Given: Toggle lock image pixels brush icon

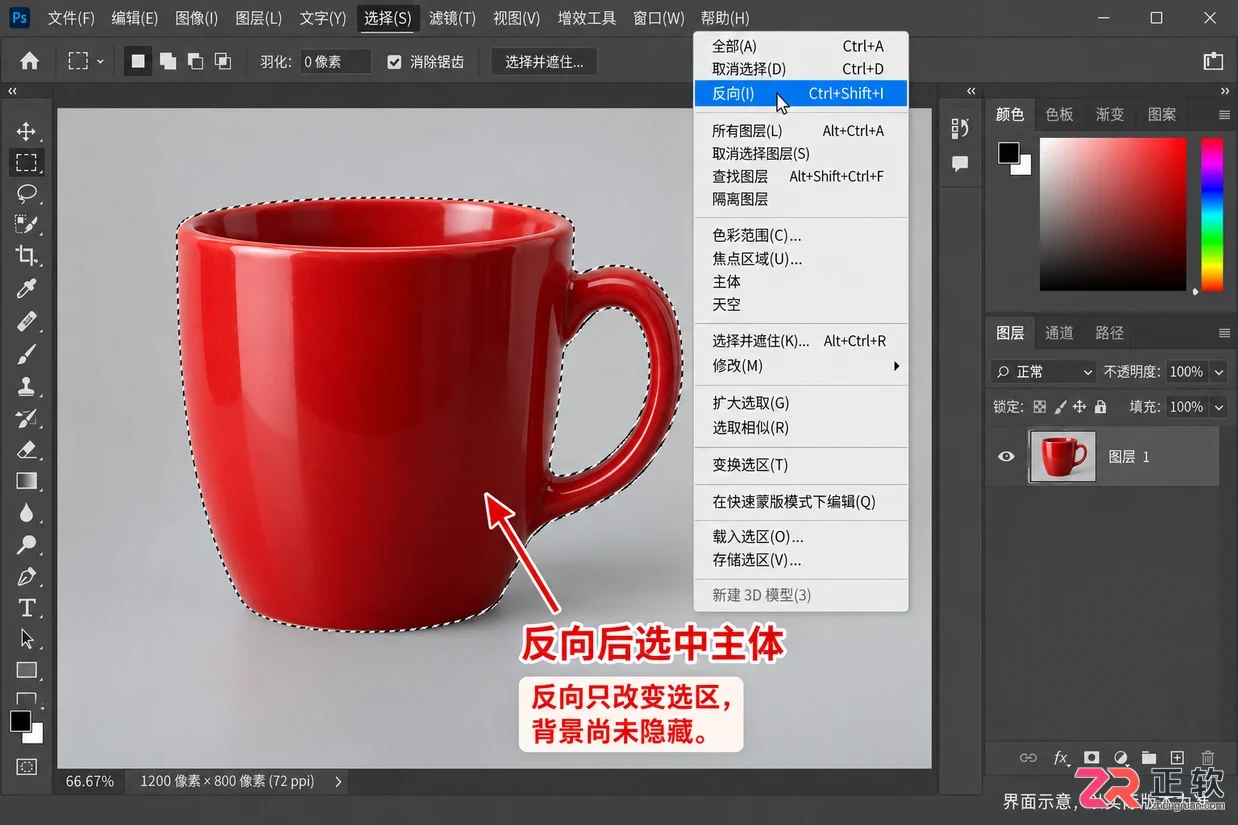Looking at the screenshot, I should [1060, 407].
